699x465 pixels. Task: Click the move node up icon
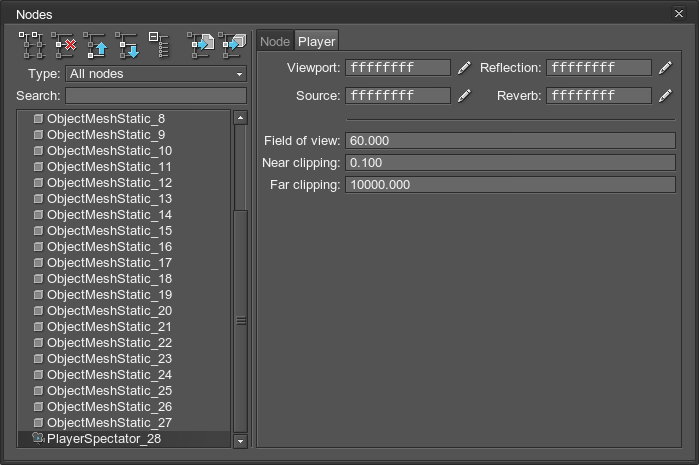click(x=96, y=44)
